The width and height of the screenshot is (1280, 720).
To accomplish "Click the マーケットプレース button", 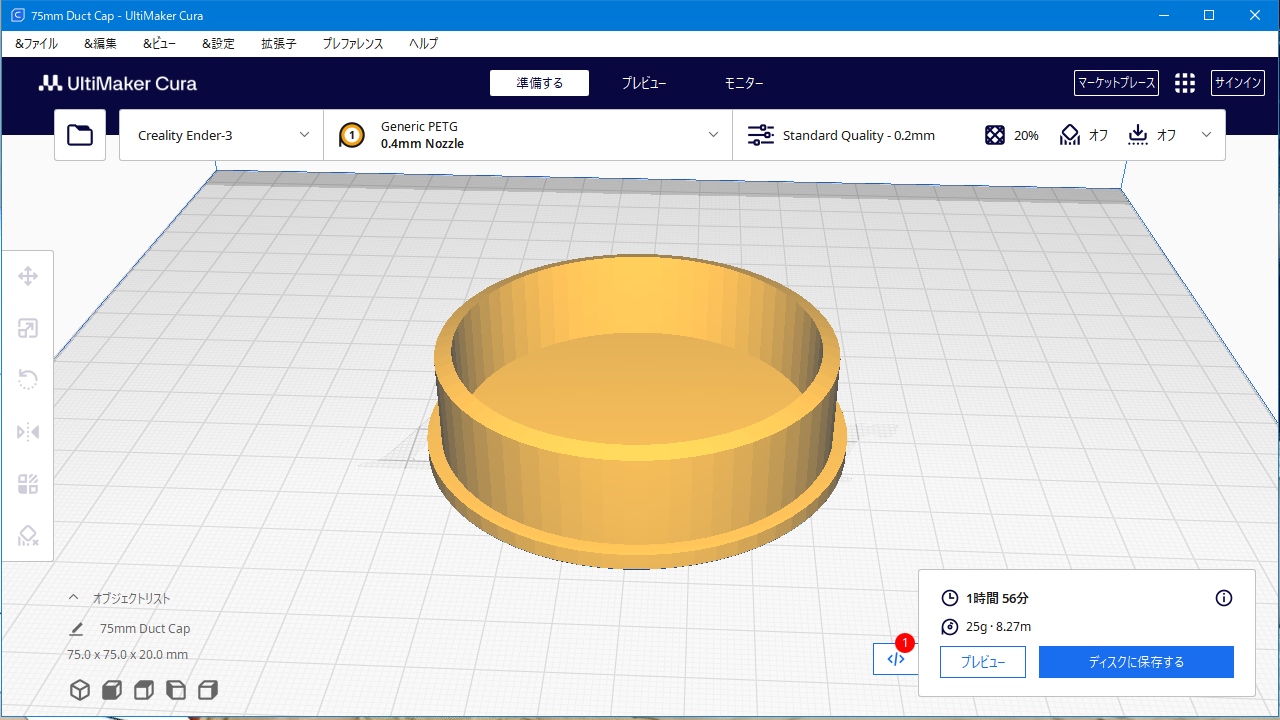I will [x=1116, y=83].
